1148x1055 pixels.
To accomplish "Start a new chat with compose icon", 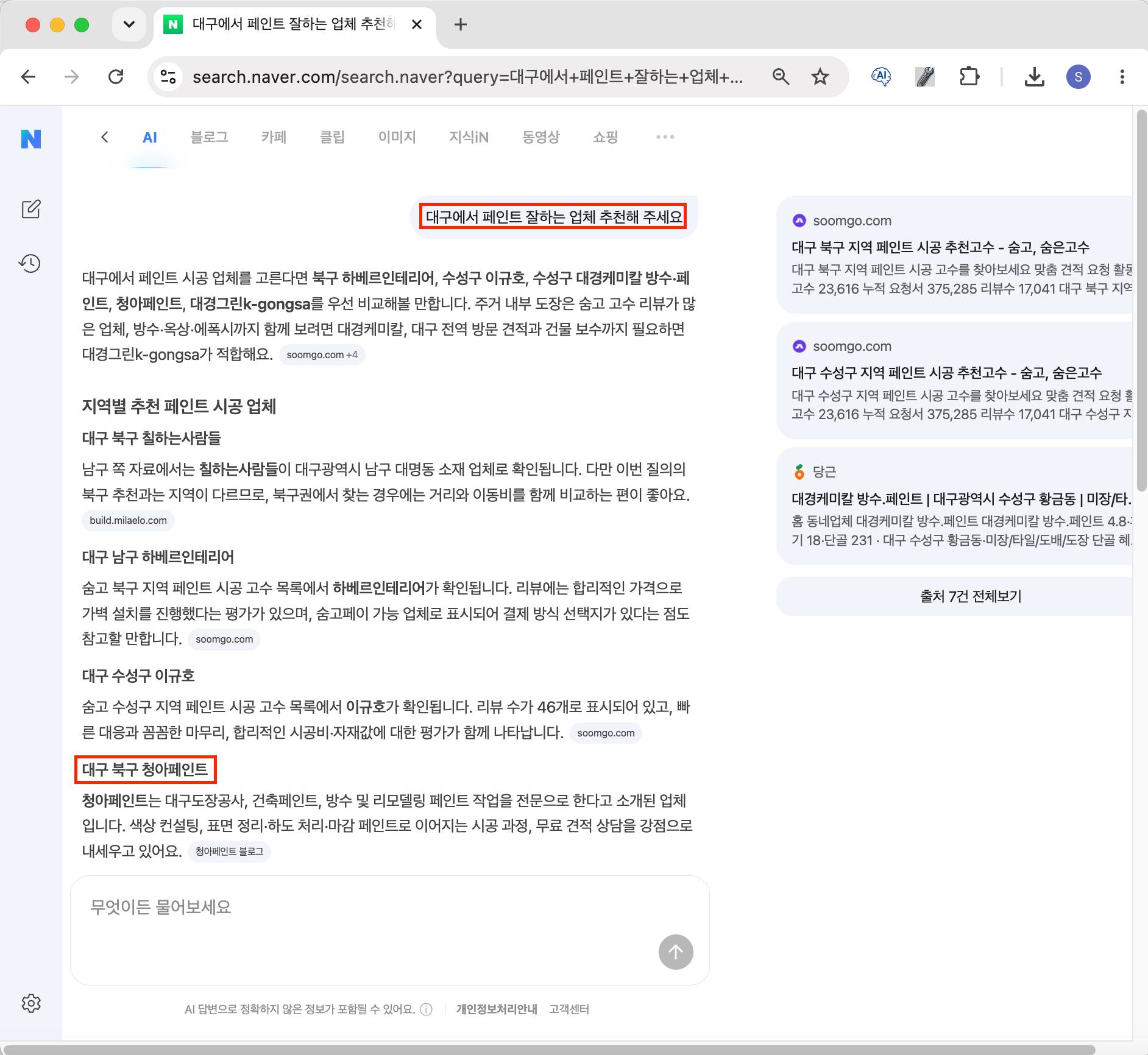I will click(31, 209).
